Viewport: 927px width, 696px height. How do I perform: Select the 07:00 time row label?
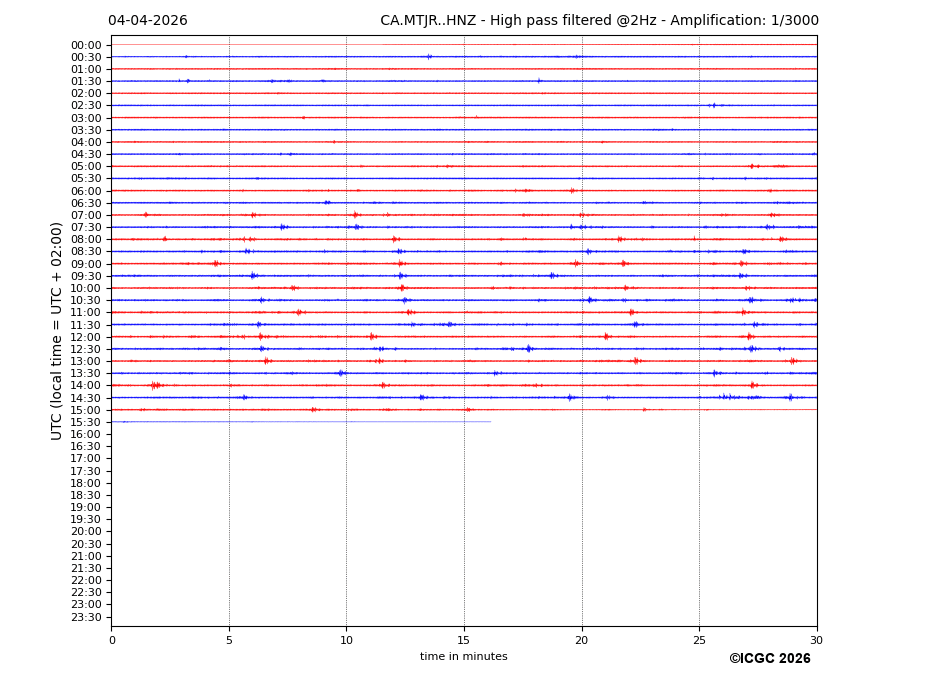86,215
